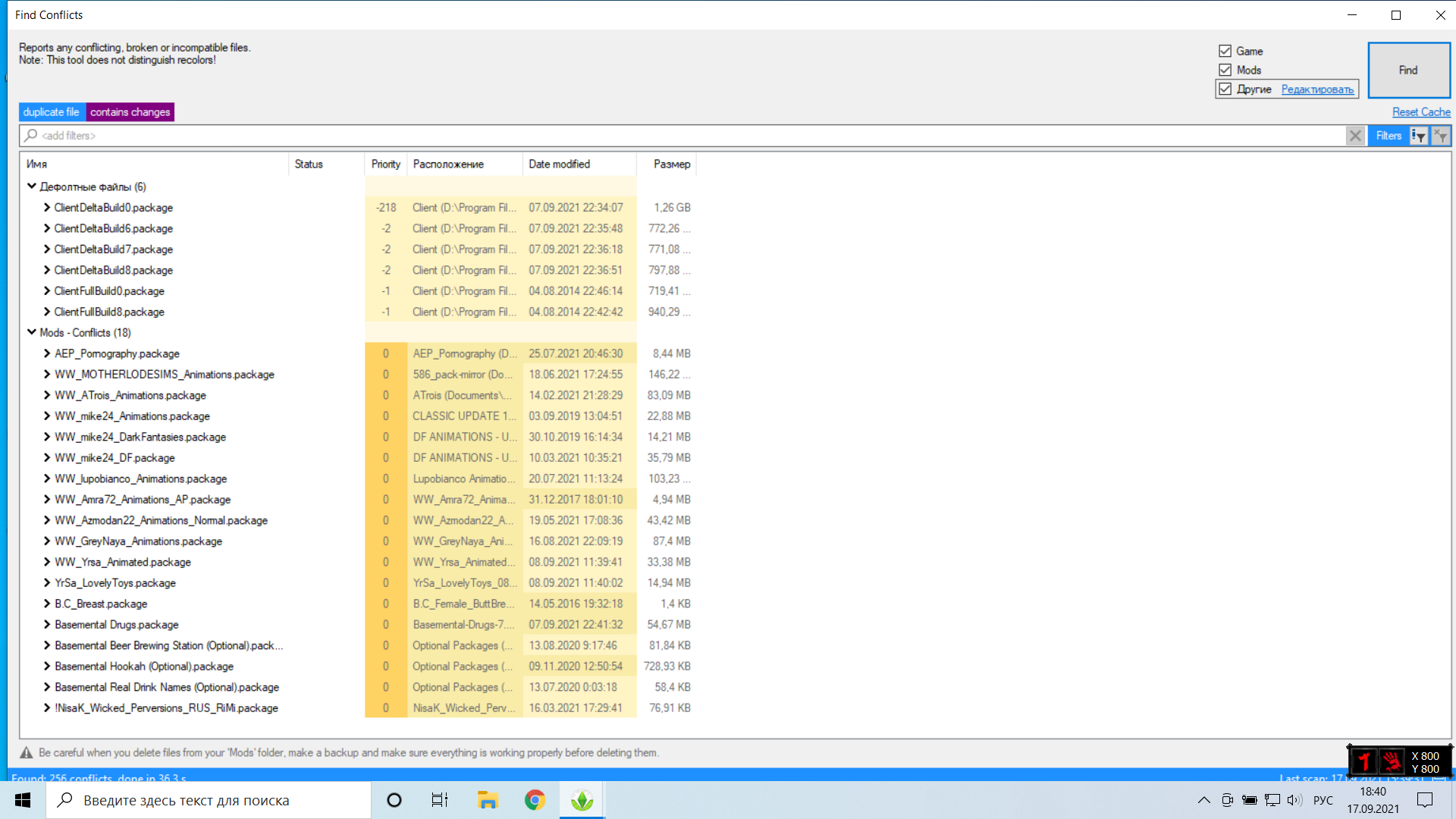
Task: Launch Google Chrome from the taskbar
Action: [x=535, y=800]
